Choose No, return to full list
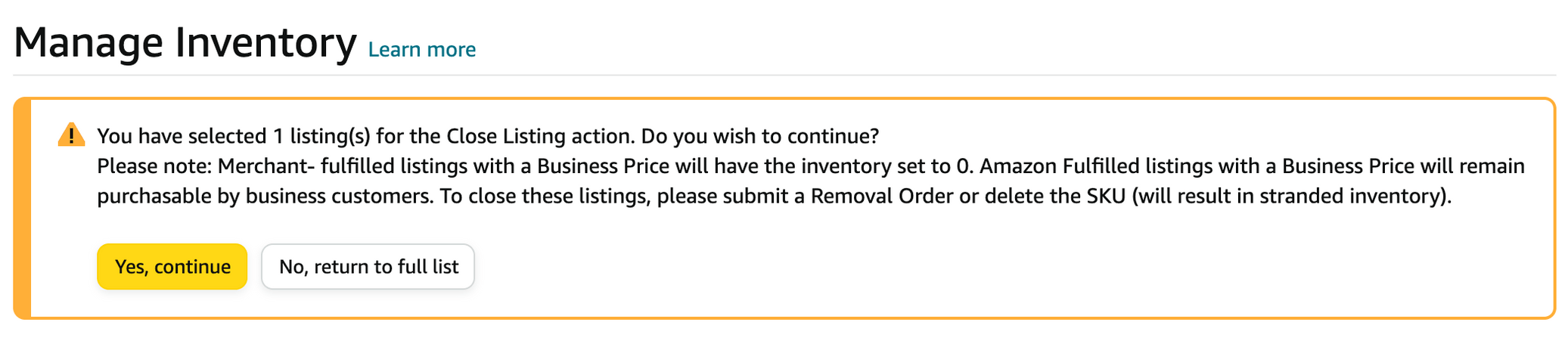 coord(368,266)
